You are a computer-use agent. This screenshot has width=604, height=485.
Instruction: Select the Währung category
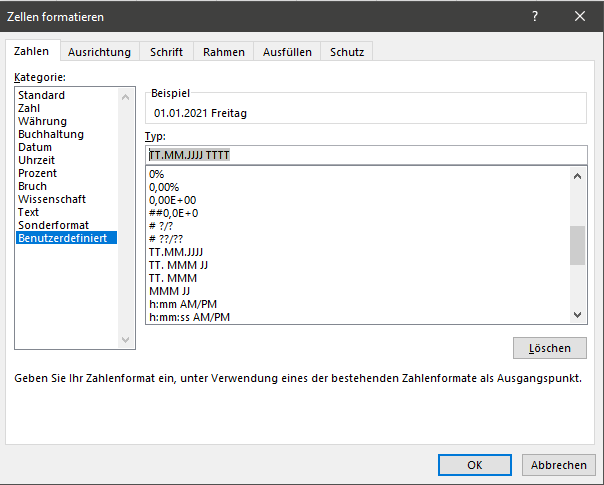coord(66,121)
